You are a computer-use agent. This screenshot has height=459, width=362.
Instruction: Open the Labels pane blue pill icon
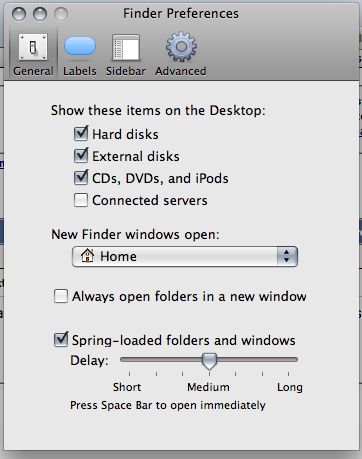point(80,46)
